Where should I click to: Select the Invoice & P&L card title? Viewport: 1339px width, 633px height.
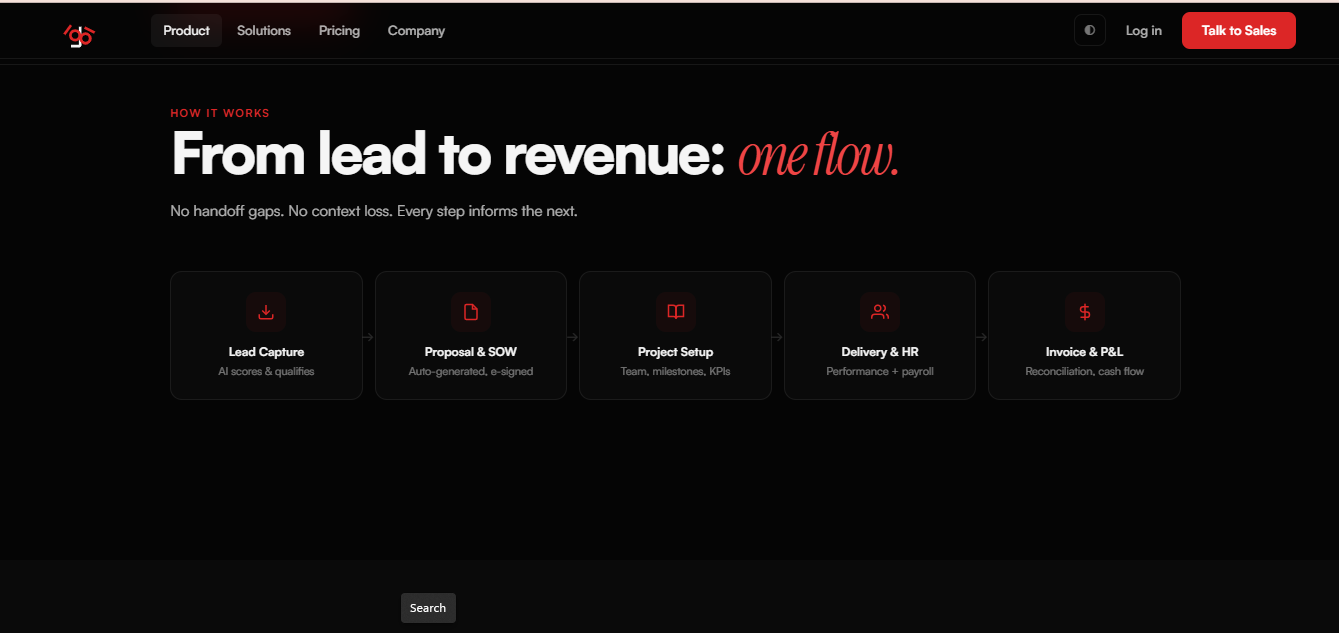pyautogui.click(x=1085, y=352)
